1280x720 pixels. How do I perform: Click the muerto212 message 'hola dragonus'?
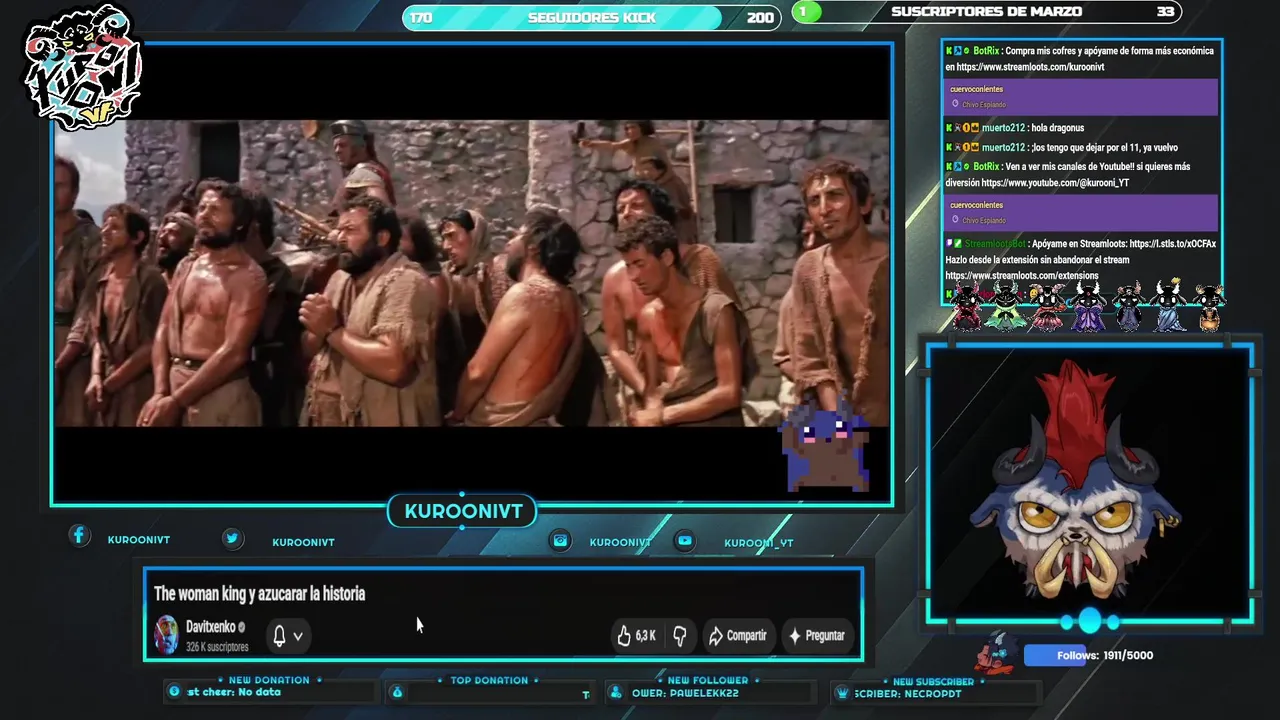[1015, 128]
